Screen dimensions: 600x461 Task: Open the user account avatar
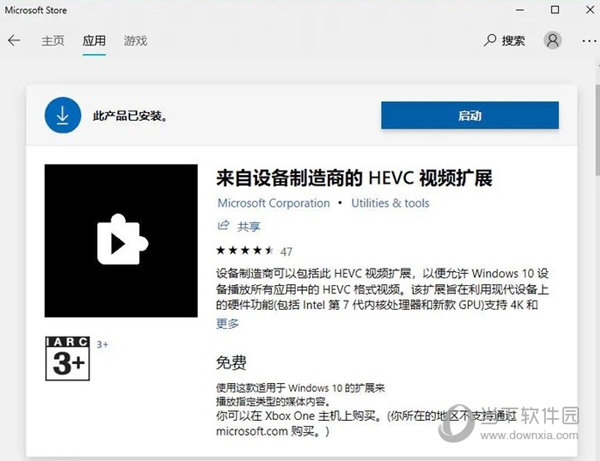pyautogui.click(x=553, y=40)
